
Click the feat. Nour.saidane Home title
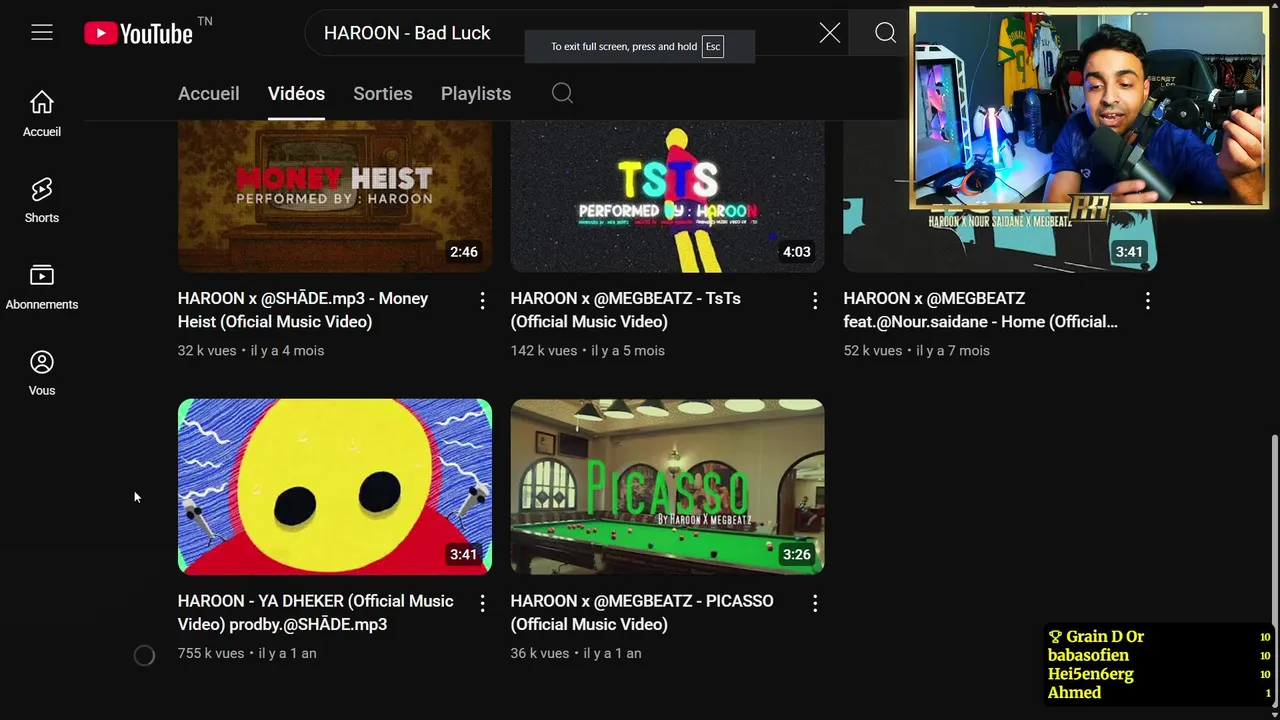click(981, 310)
